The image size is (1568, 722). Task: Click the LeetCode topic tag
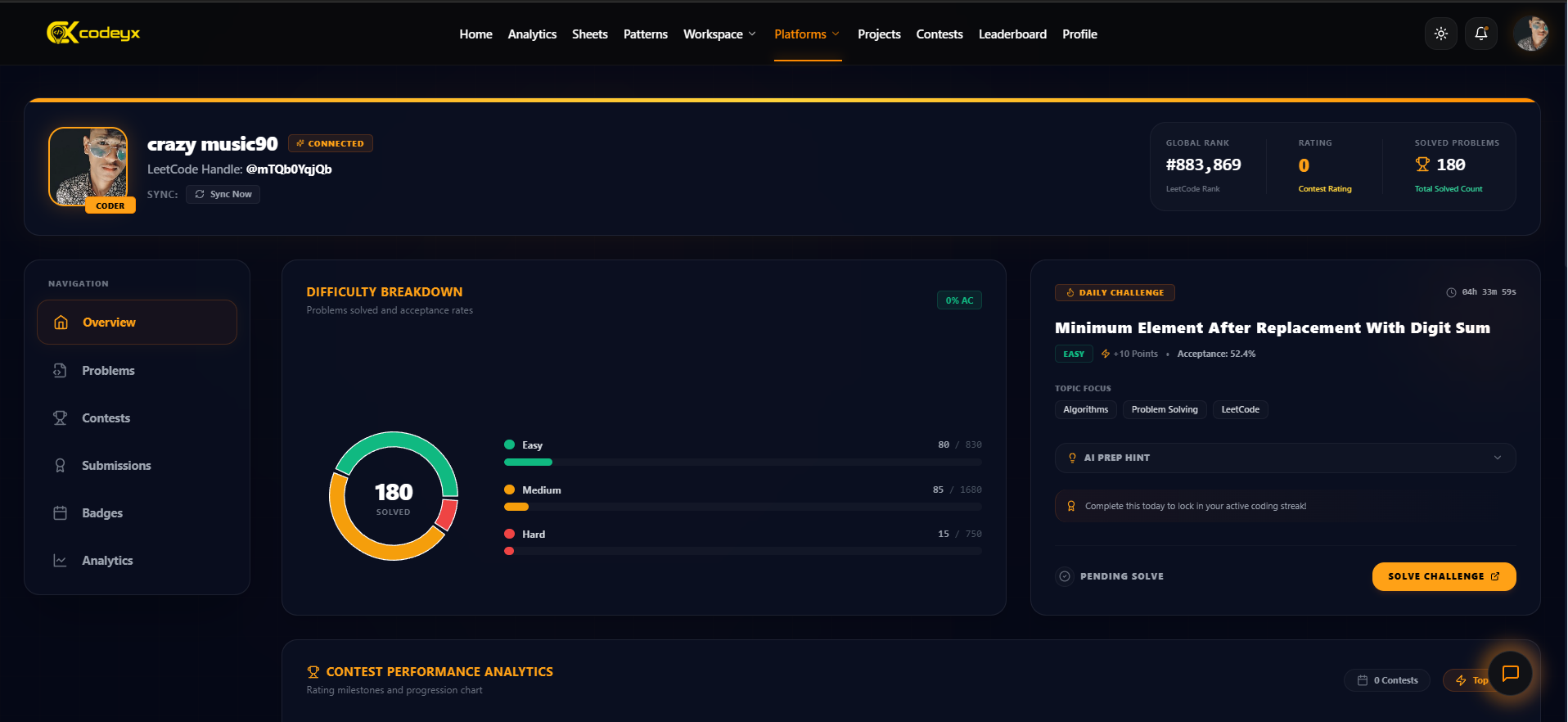click(1240, 409)
